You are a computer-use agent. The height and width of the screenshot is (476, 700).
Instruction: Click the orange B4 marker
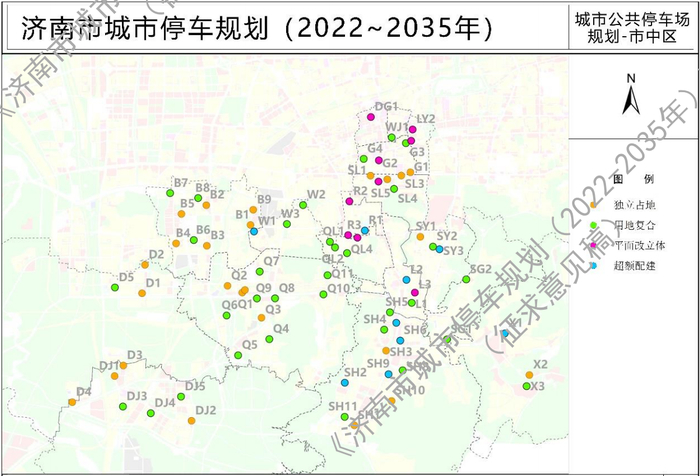(176, 243)
